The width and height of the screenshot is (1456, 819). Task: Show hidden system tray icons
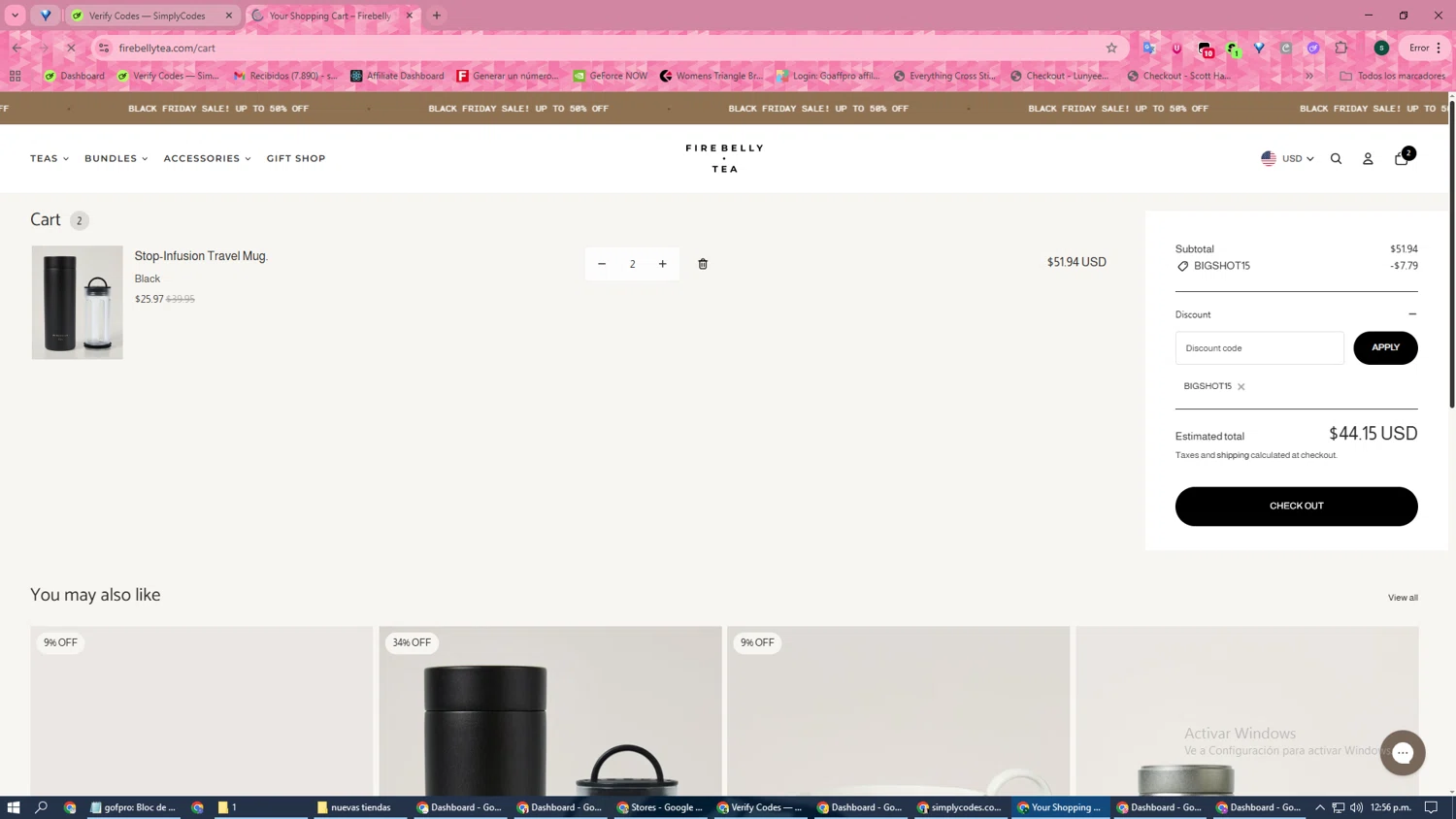pyautogui.click(x=1320, y=807)
